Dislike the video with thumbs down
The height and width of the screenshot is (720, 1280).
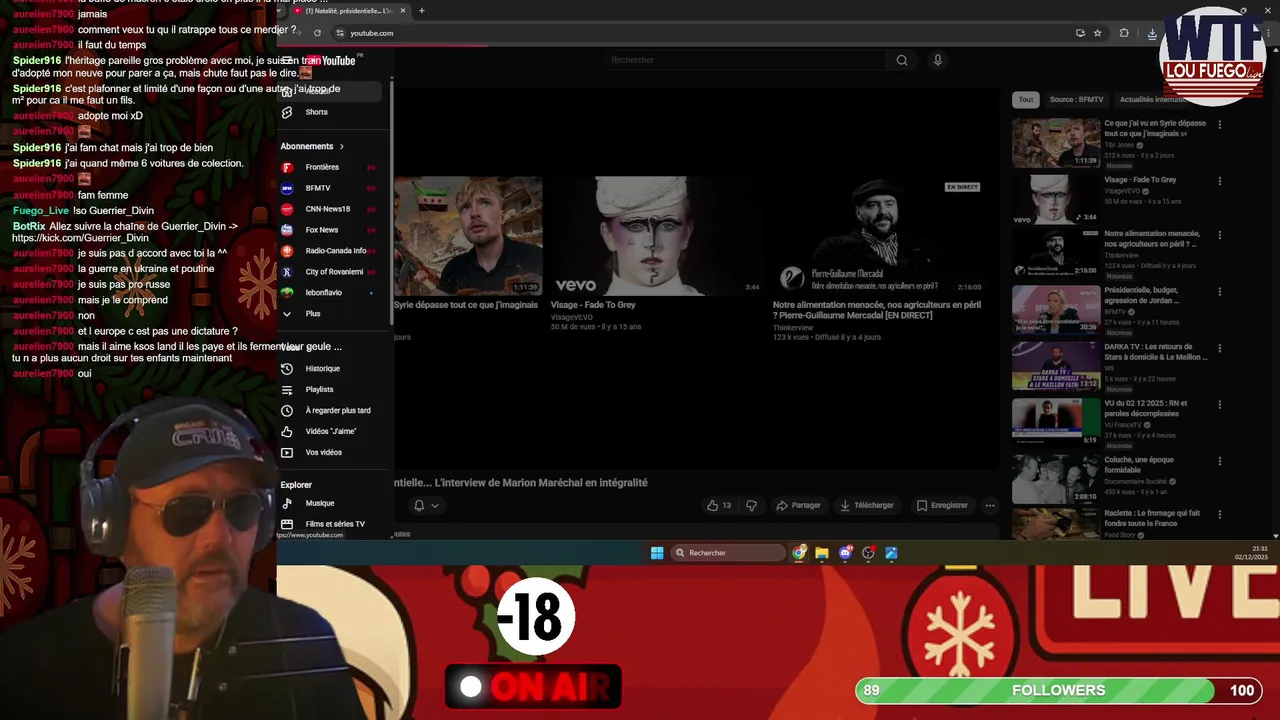751,505
